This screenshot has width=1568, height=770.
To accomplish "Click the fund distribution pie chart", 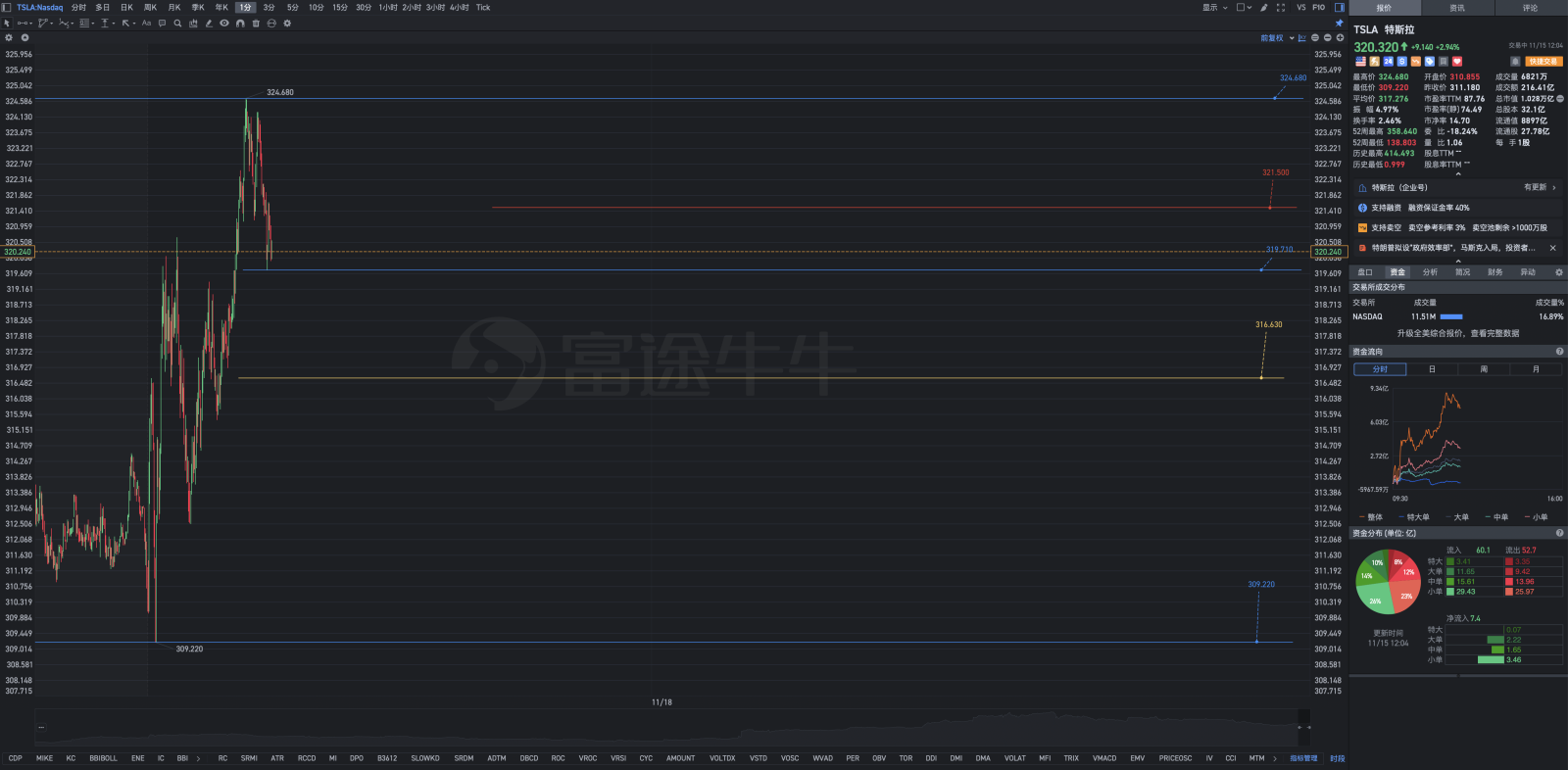I will coord(1387,581).
